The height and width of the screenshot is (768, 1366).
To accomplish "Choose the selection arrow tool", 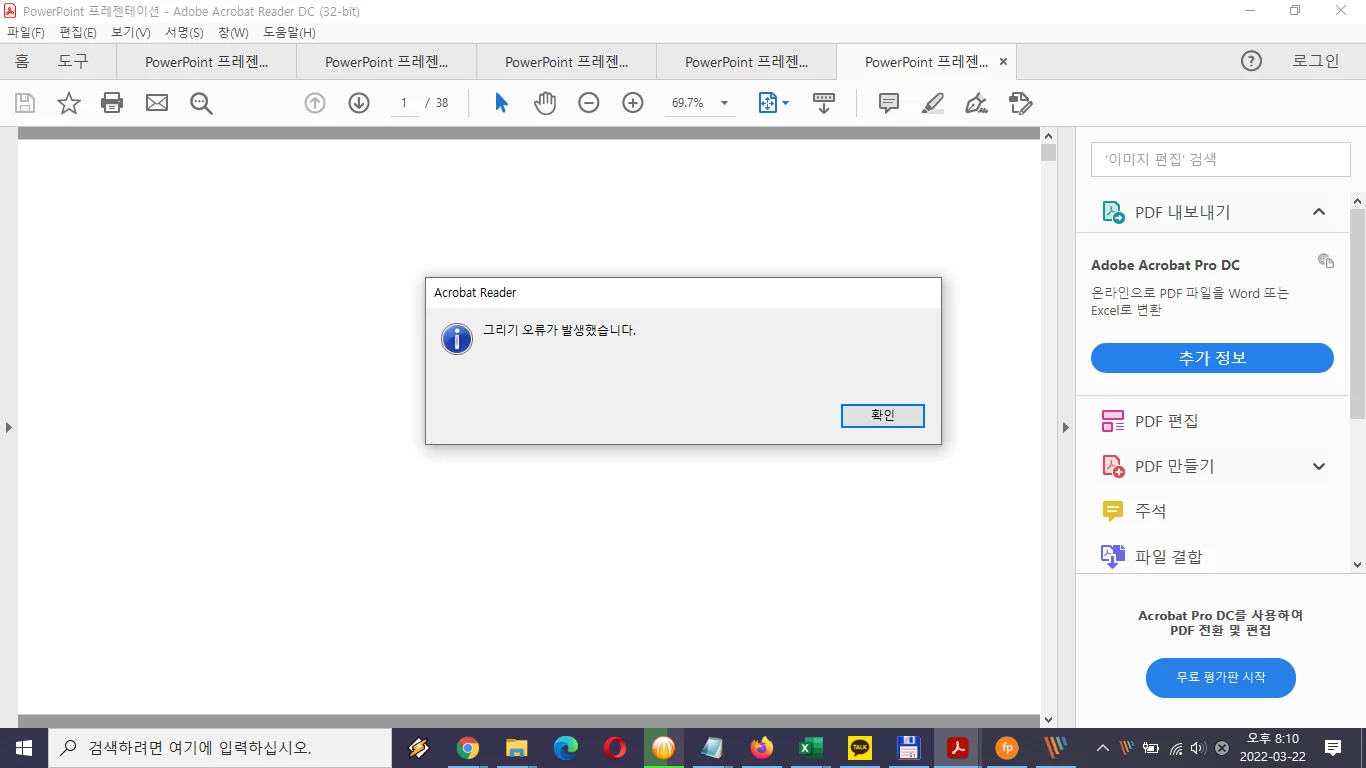I will (x=502, y=103).
